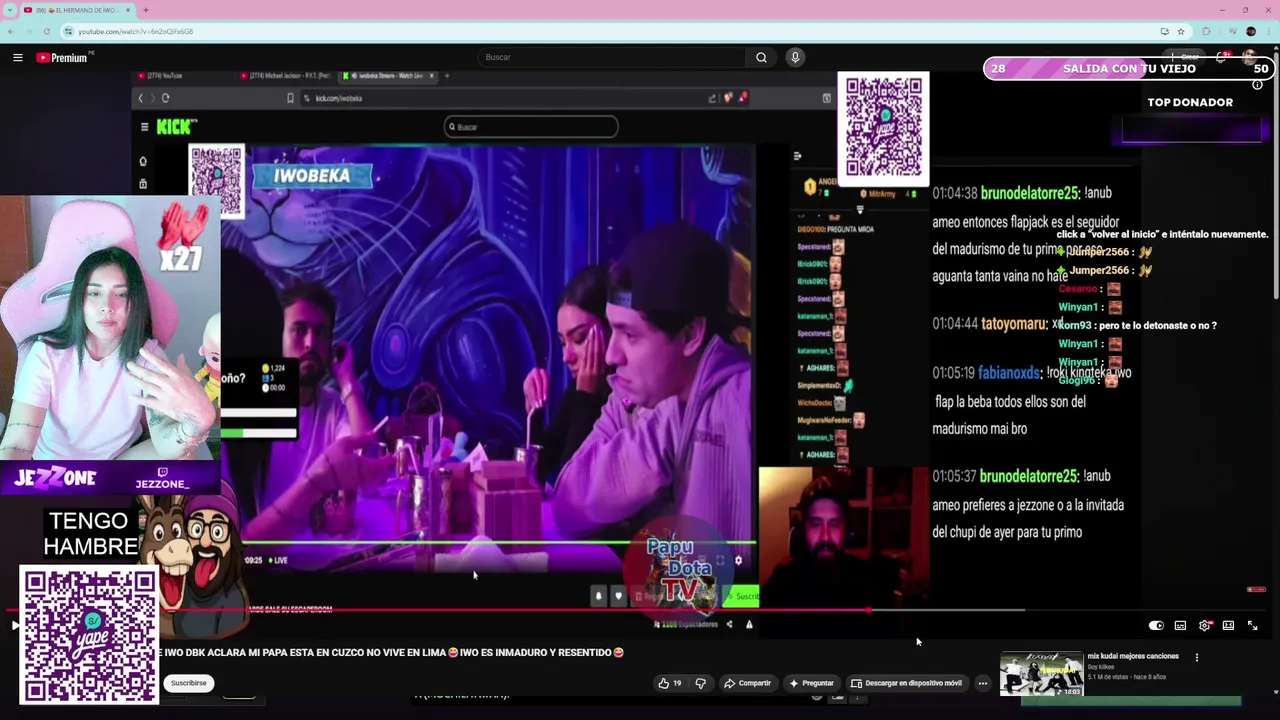Reload the YouTube page
Viewport: 1280px width, 720px height.
pyautogui.click(x=49, y=31)
